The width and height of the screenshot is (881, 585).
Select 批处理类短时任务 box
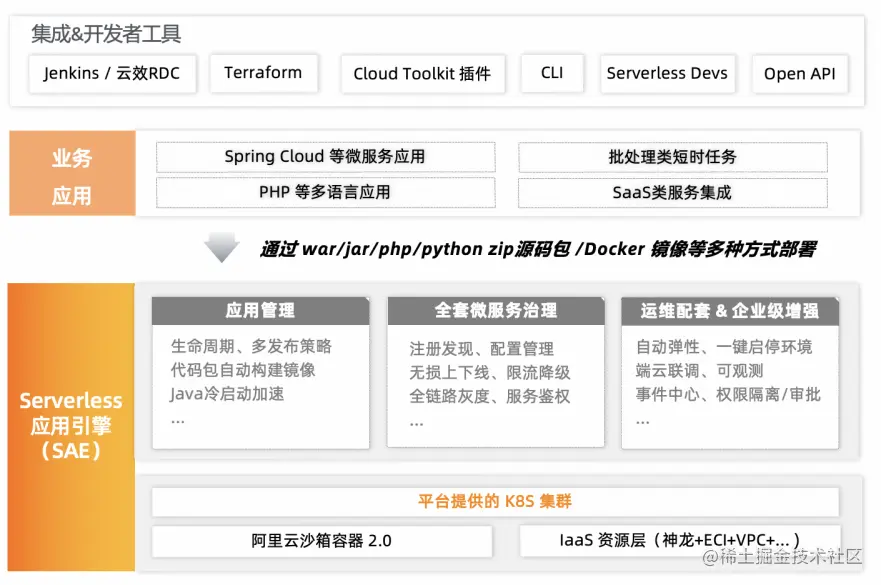tap(673, 157)
